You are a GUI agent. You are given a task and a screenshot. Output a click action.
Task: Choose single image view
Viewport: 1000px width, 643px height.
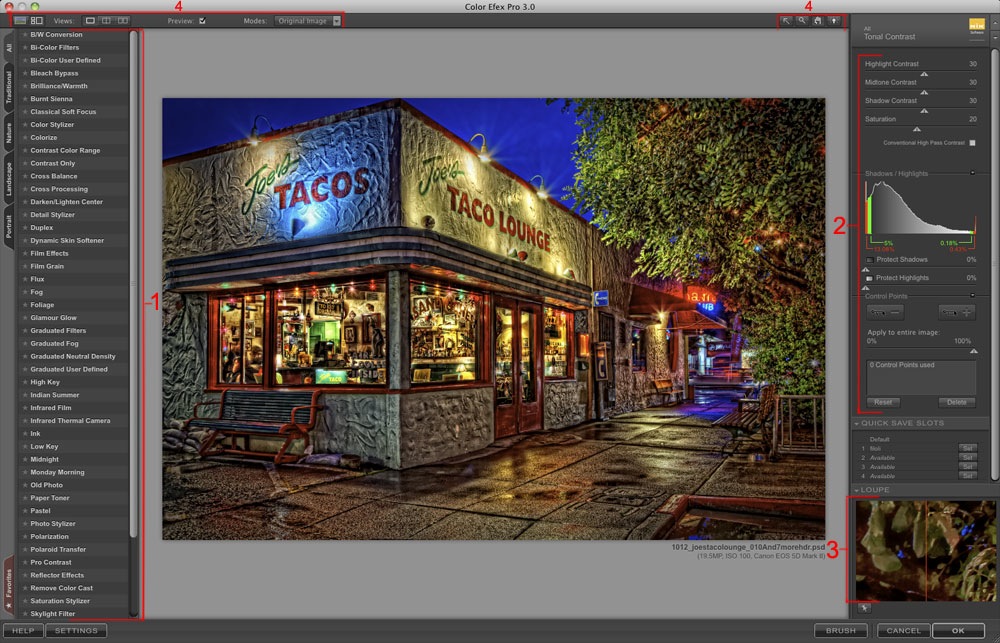pos(90,21)
